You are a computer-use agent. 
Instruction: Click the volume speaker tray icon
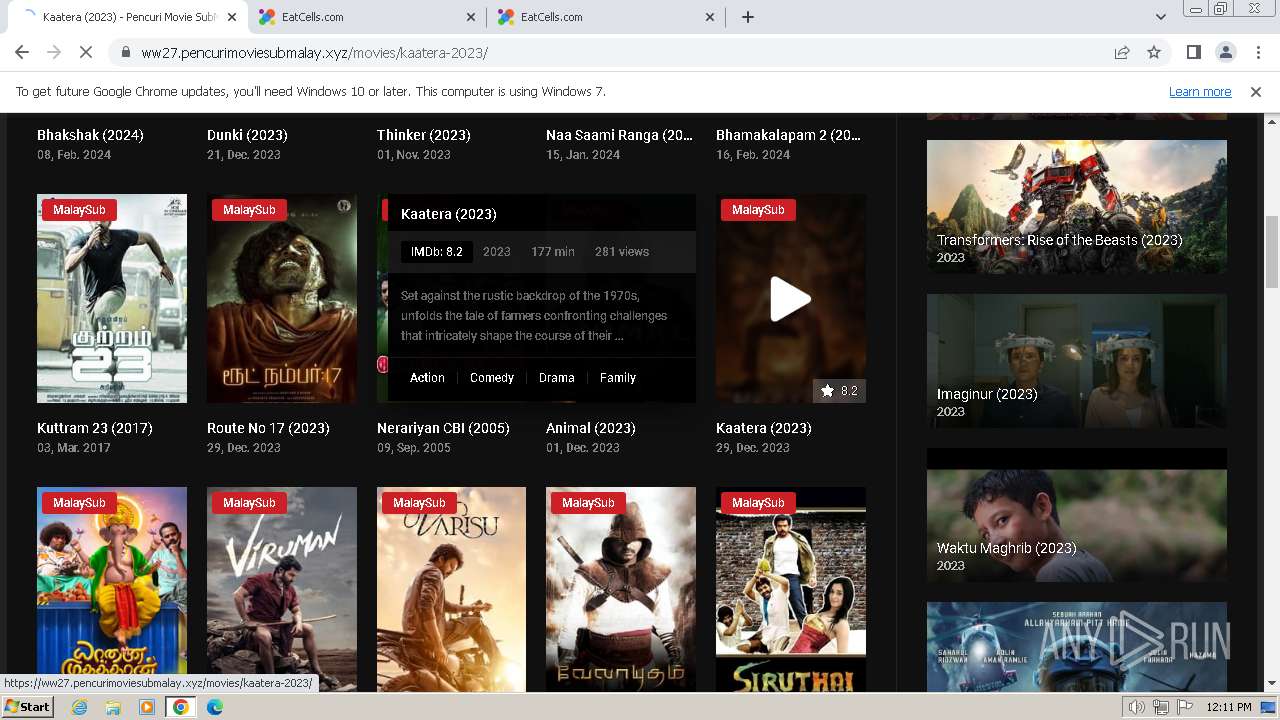tap(1137, 707)
